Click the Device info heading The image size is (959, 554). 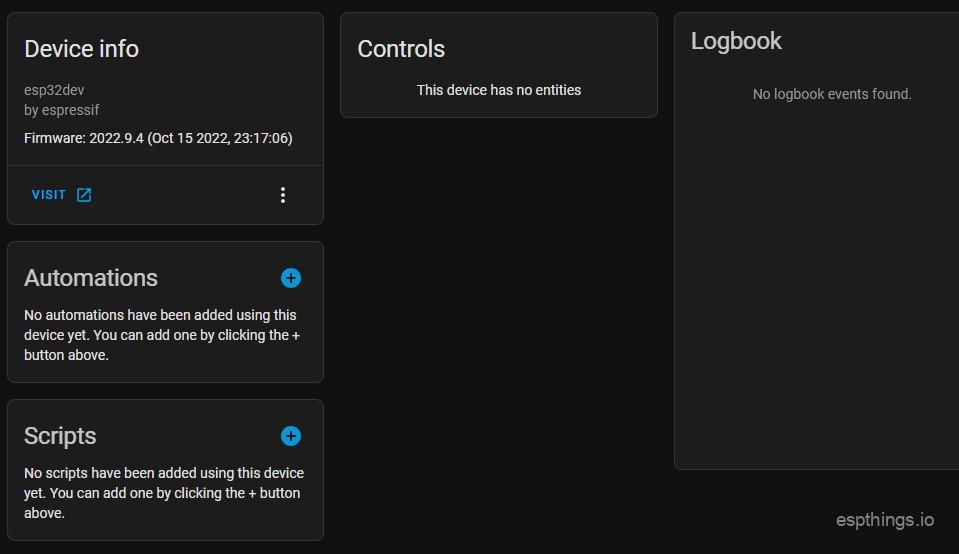[81, 49]
